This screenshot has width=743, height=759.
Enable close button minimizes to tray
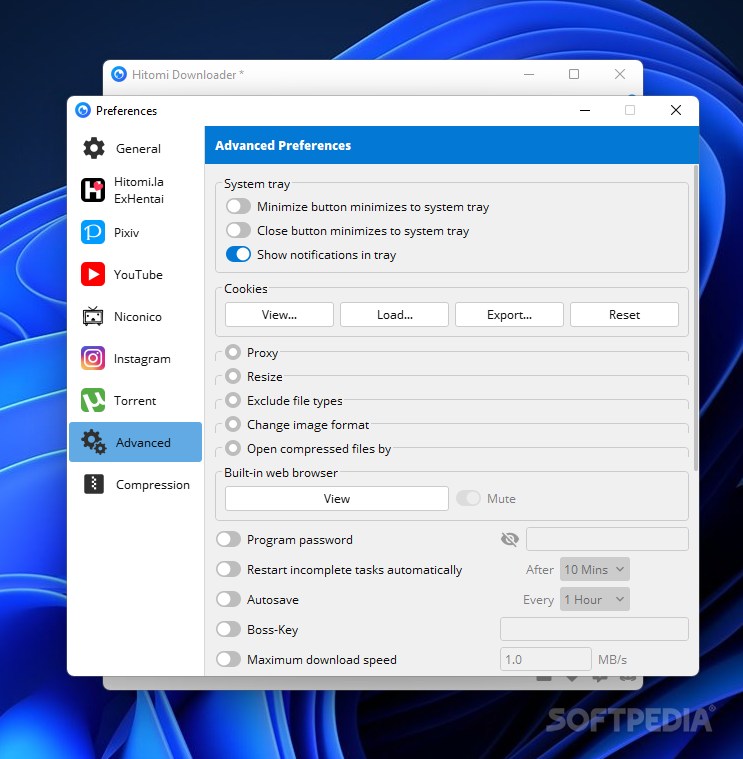point(238,230)
